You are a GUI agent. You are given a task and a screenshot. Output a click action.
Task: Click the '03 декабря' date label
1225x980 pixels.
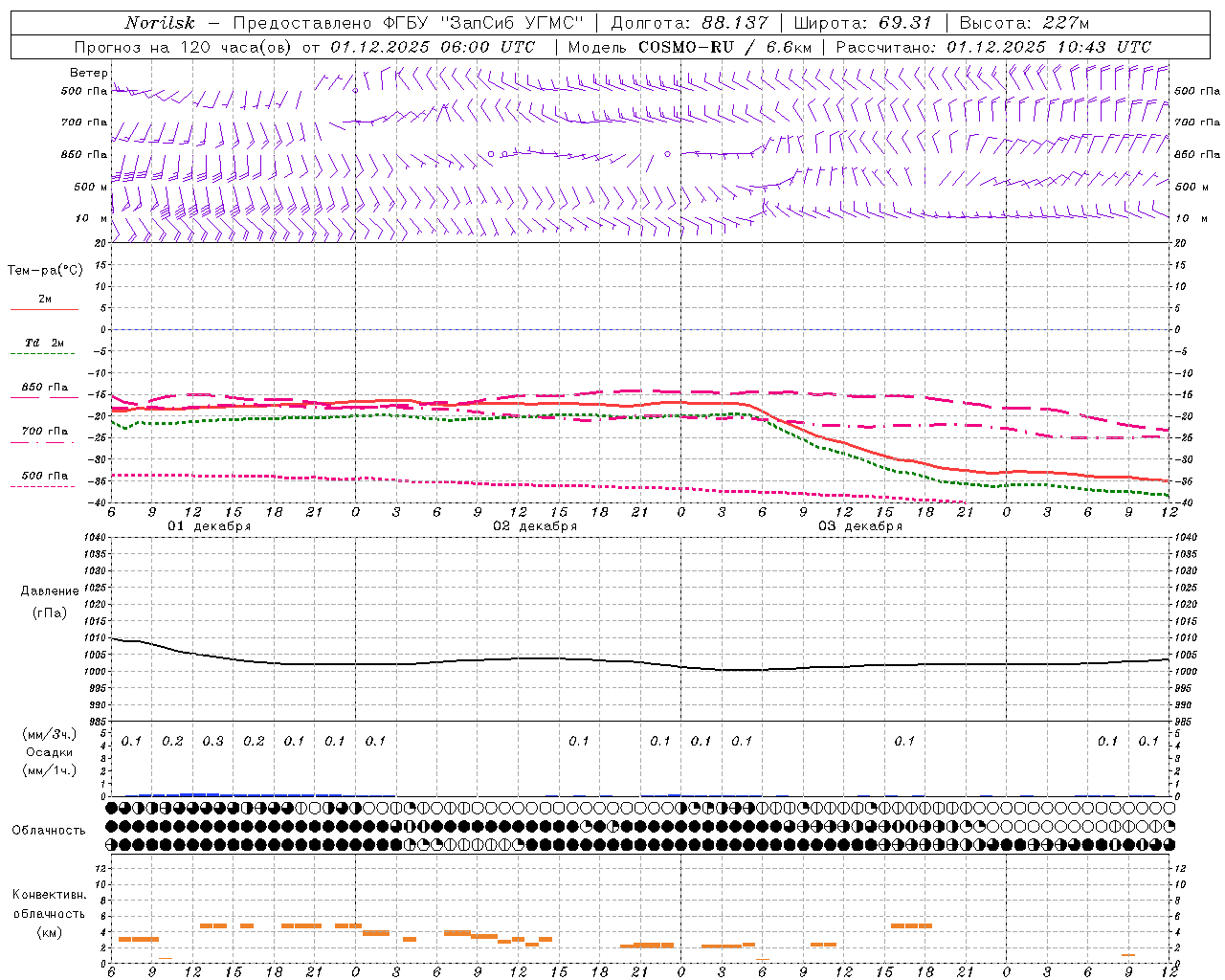click(860, 526)
